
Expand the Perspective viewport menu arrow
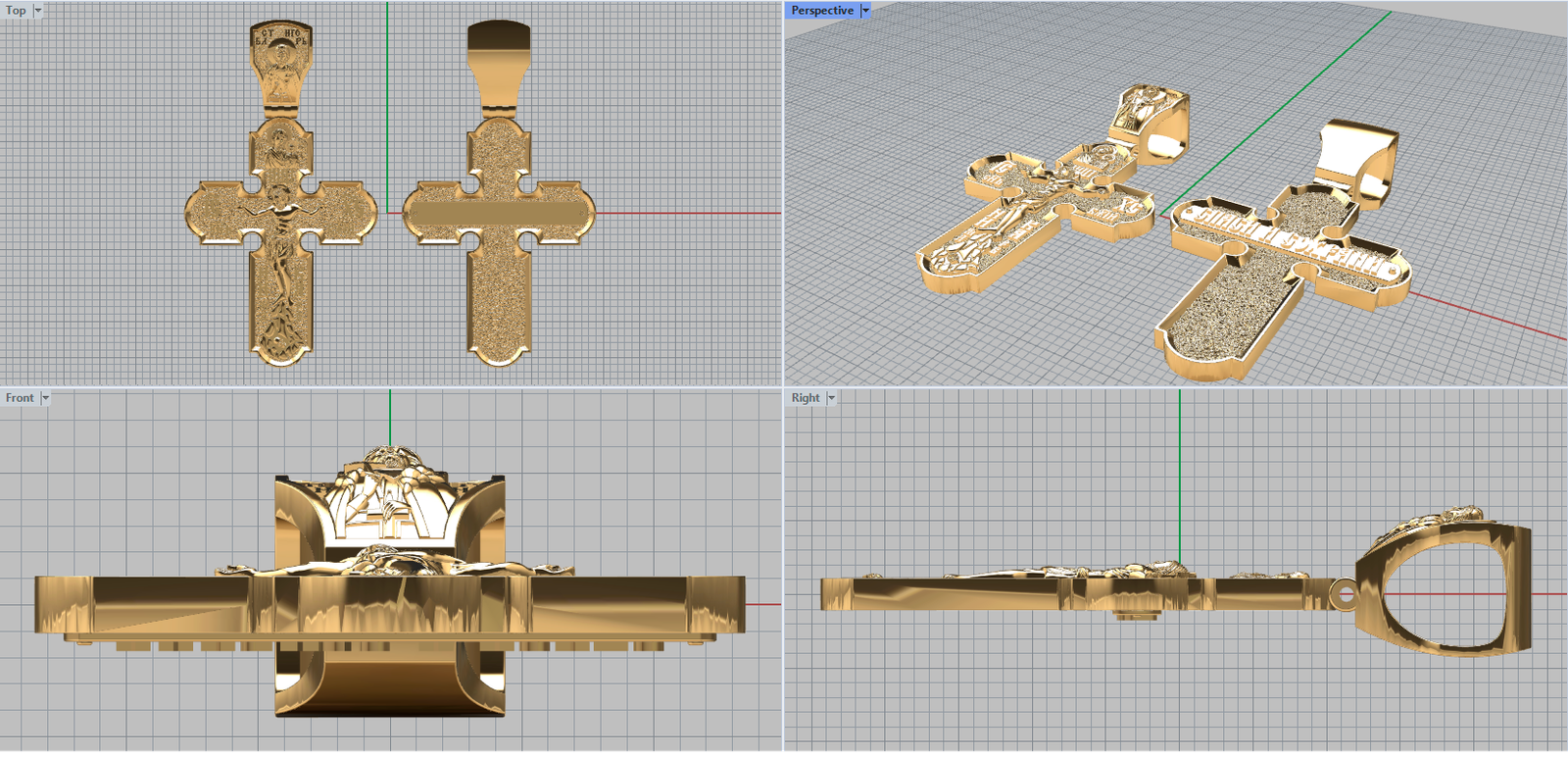[x=865, y=11]
